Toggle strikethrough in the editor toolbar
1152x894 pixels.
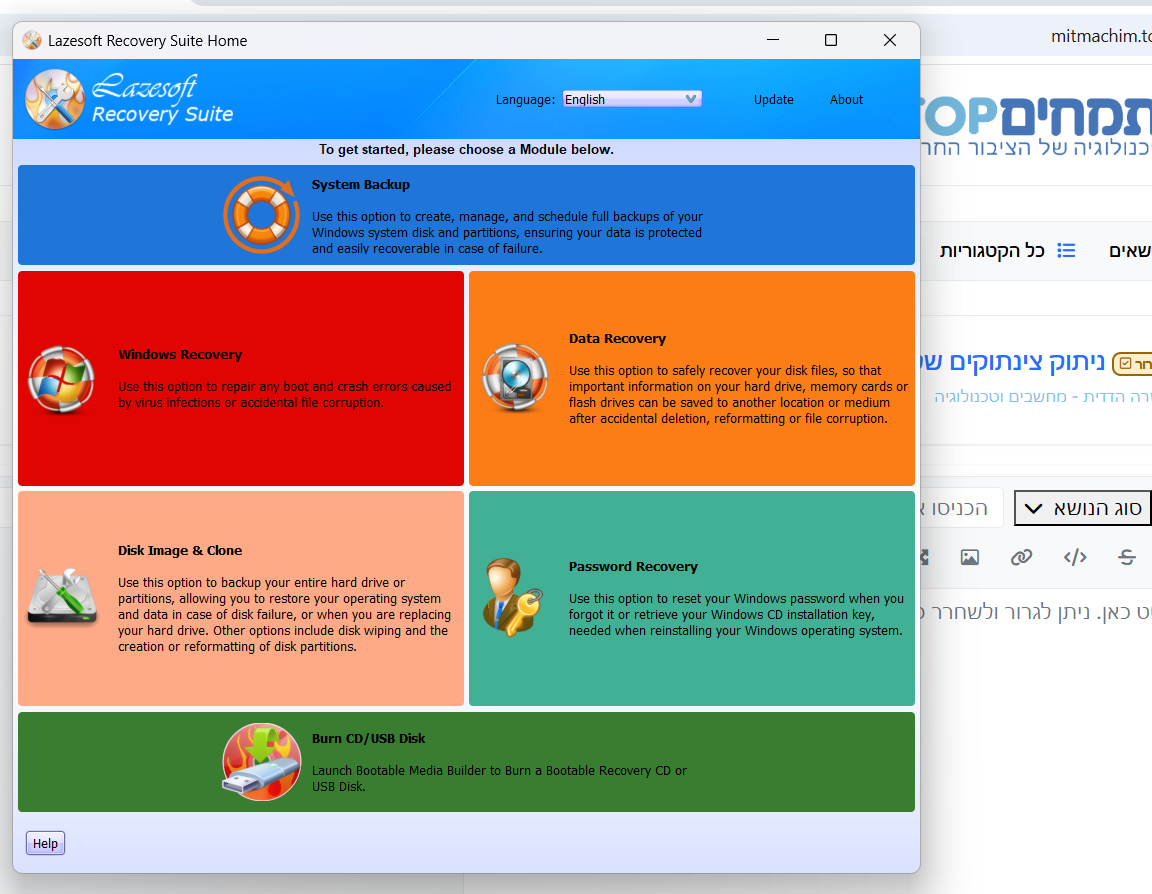tap(1127, 558)
